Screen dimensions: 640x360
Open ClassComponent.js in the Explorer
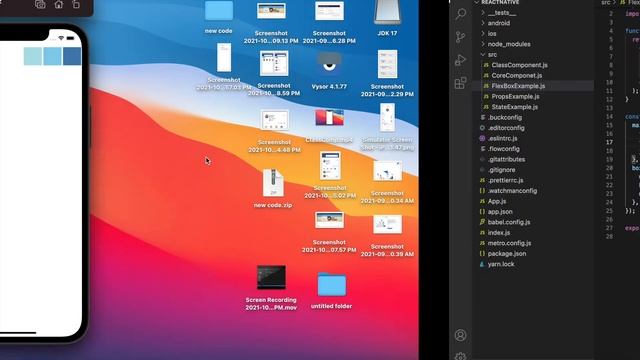[x=533, y=65]
